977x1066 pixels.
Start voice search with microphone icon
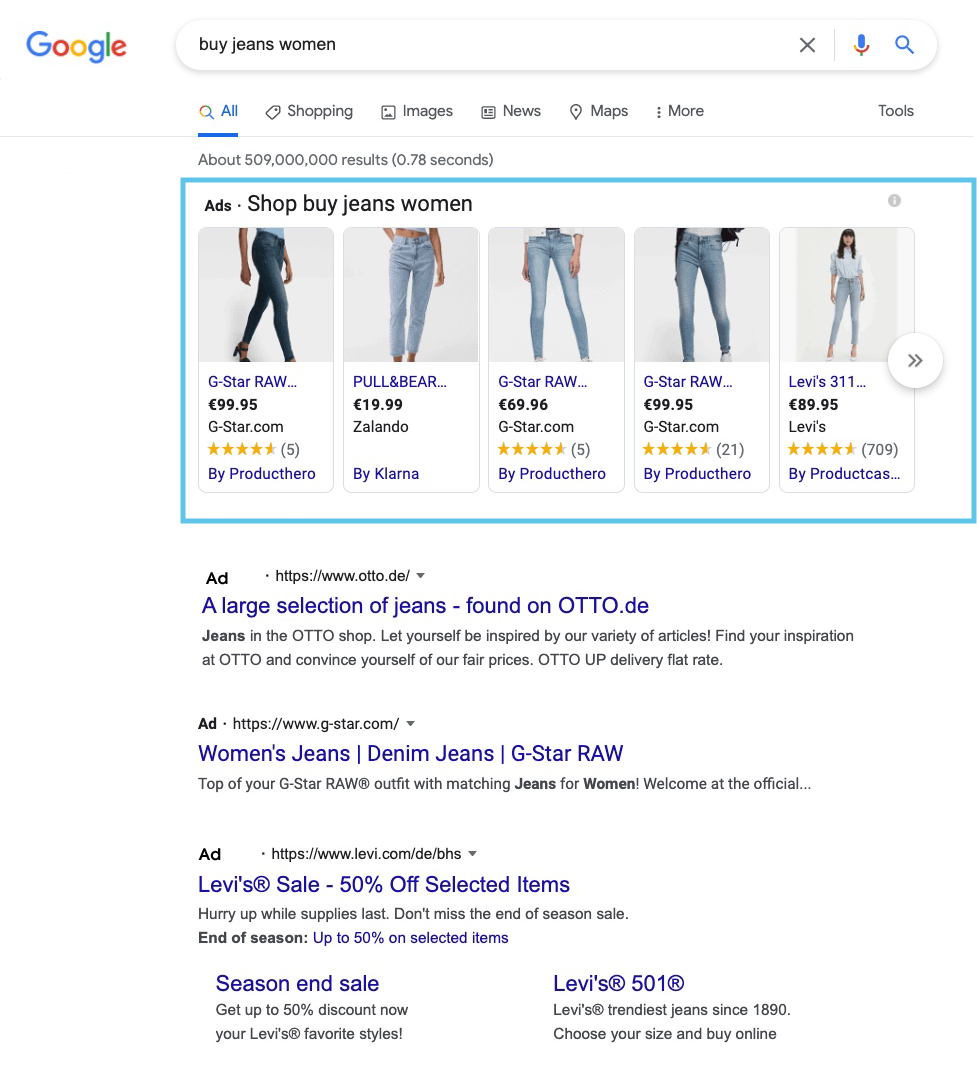click(x=861, y=45)
